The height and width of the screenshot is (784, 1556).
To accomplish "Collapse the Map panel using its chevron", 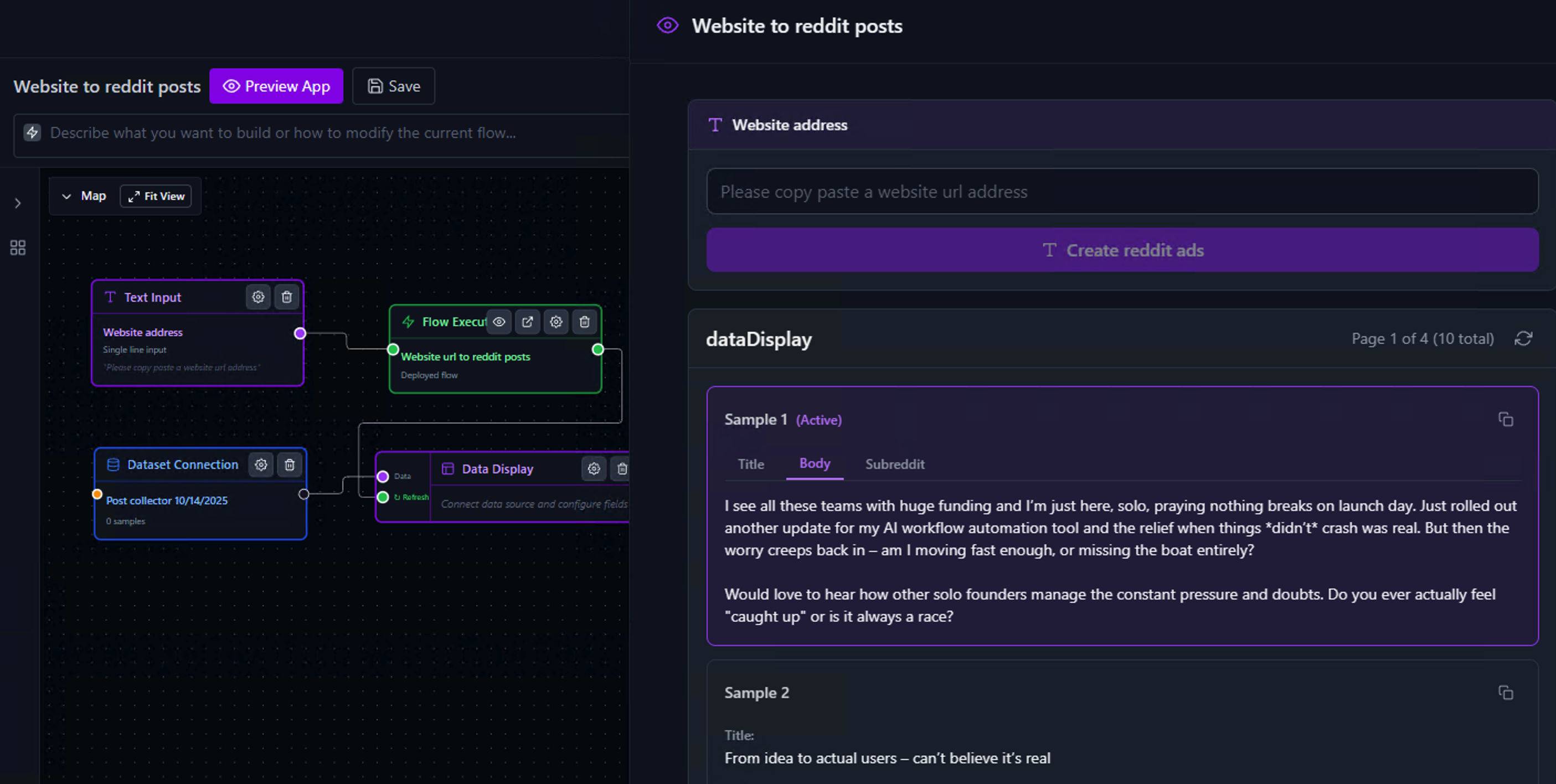I will (x=66, y=195).
